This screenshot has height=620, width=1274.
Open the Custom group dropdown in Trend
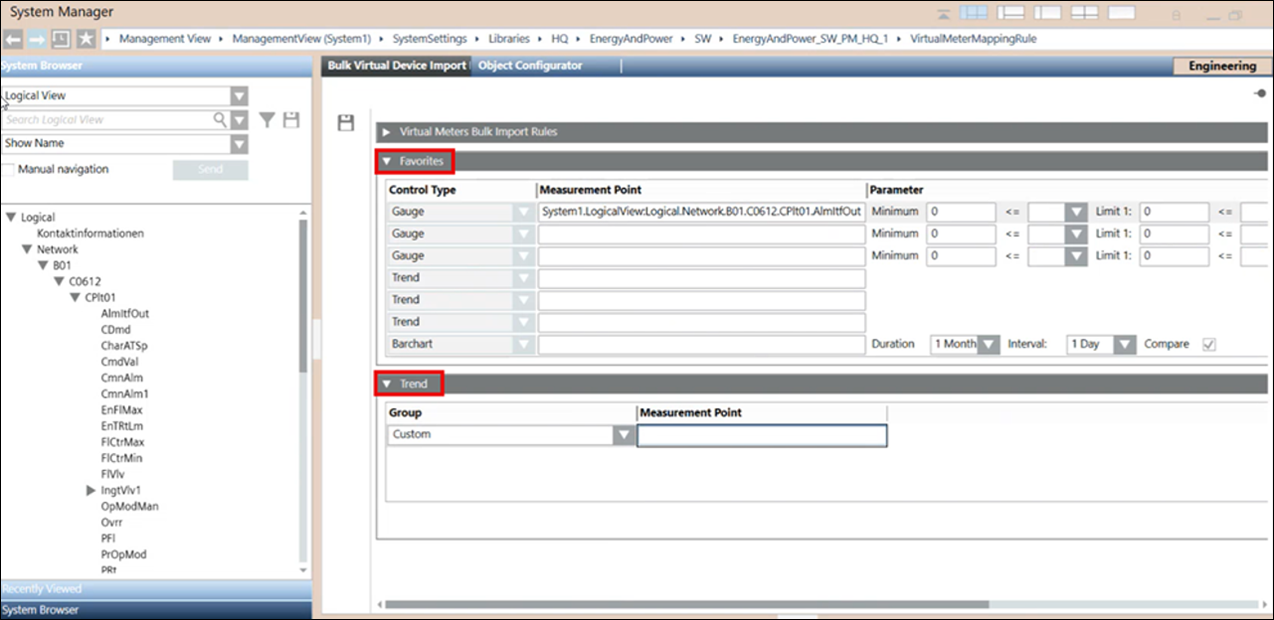(x=511, y=435)
